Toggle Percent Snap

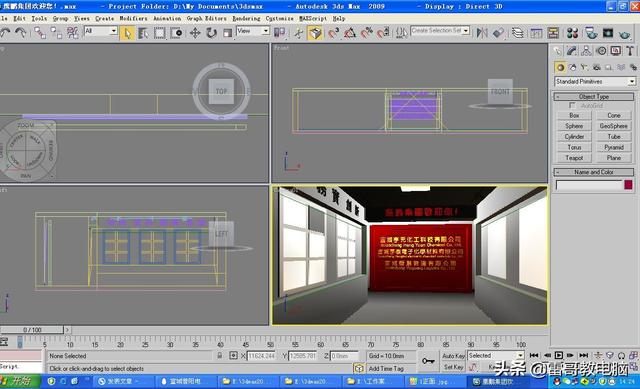(x=367, y=33)
